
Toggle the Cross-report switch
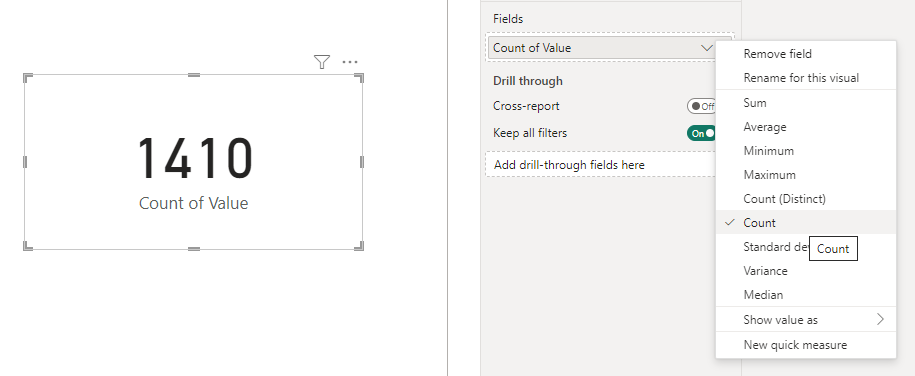[701, 106]
